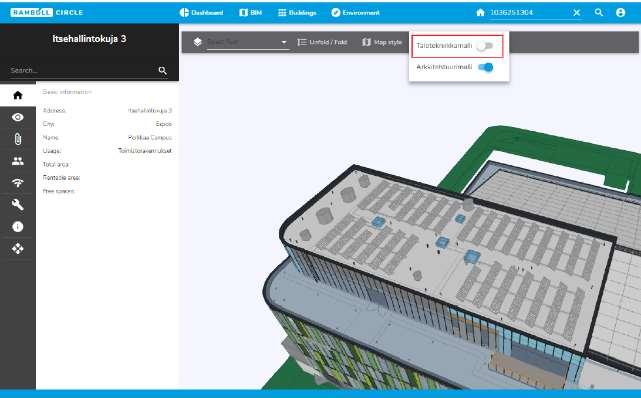Viewport: 641px width, 398px height.
Task: Expand the floor selection dropdown arrow
Action: [284, 42]
